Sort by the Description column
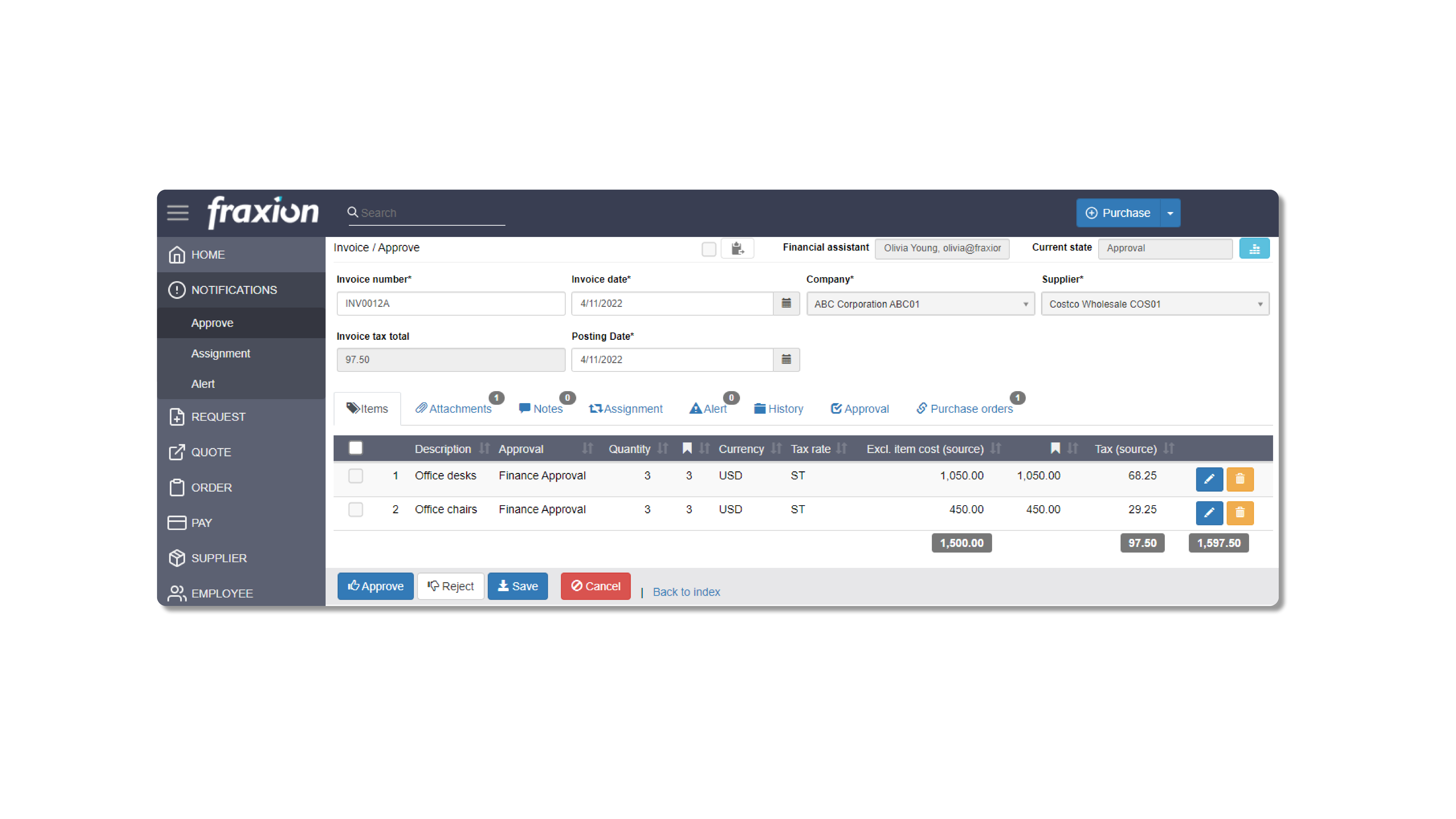Screen dimensions: 1456x819 484,449
